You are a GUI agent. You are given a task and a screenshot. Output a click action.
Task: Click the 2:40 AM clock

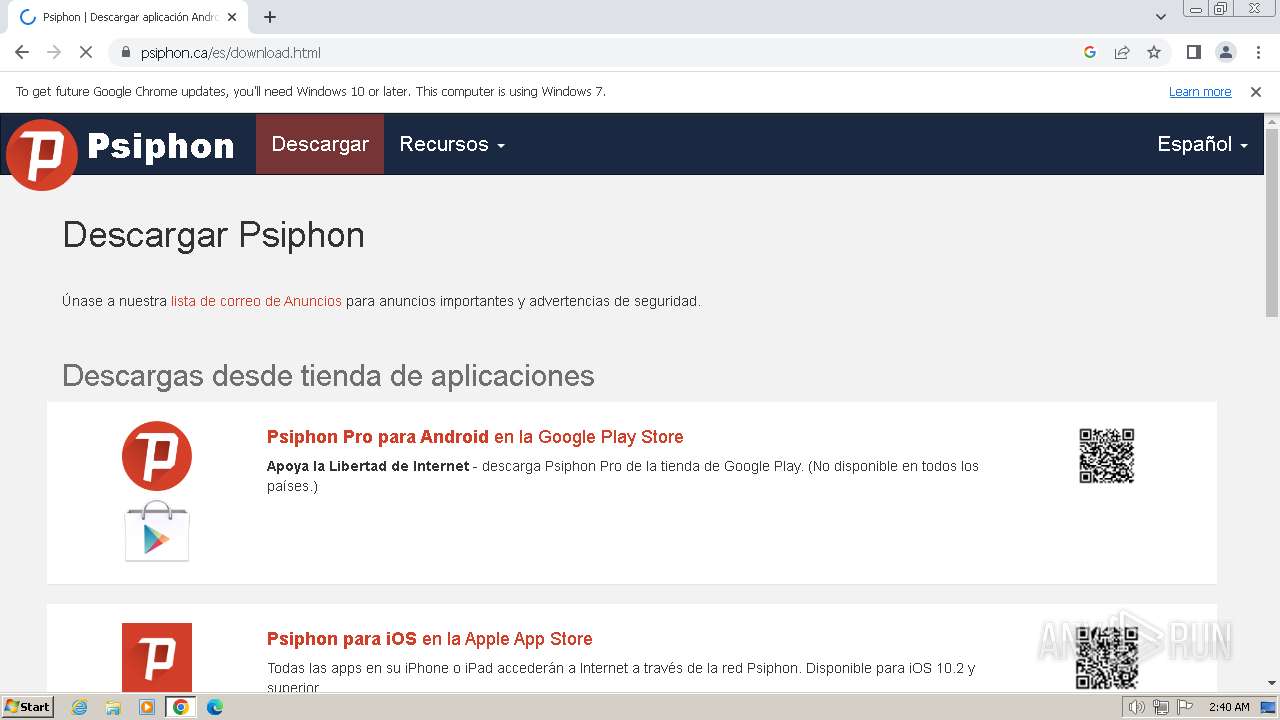click(1229, 707)
